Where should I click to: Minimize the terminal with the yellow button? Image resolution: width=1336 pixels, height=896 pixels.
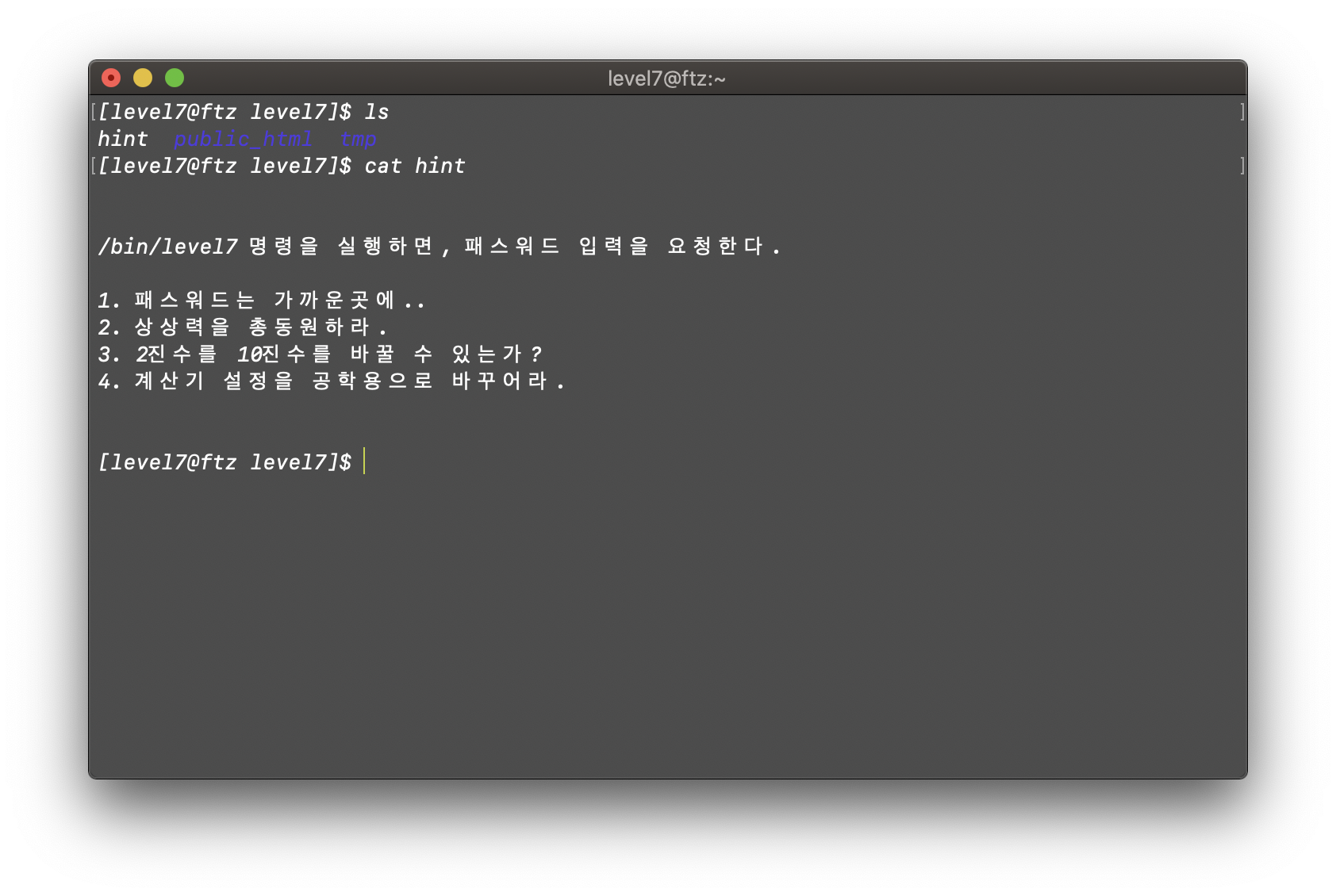(143, 78)
